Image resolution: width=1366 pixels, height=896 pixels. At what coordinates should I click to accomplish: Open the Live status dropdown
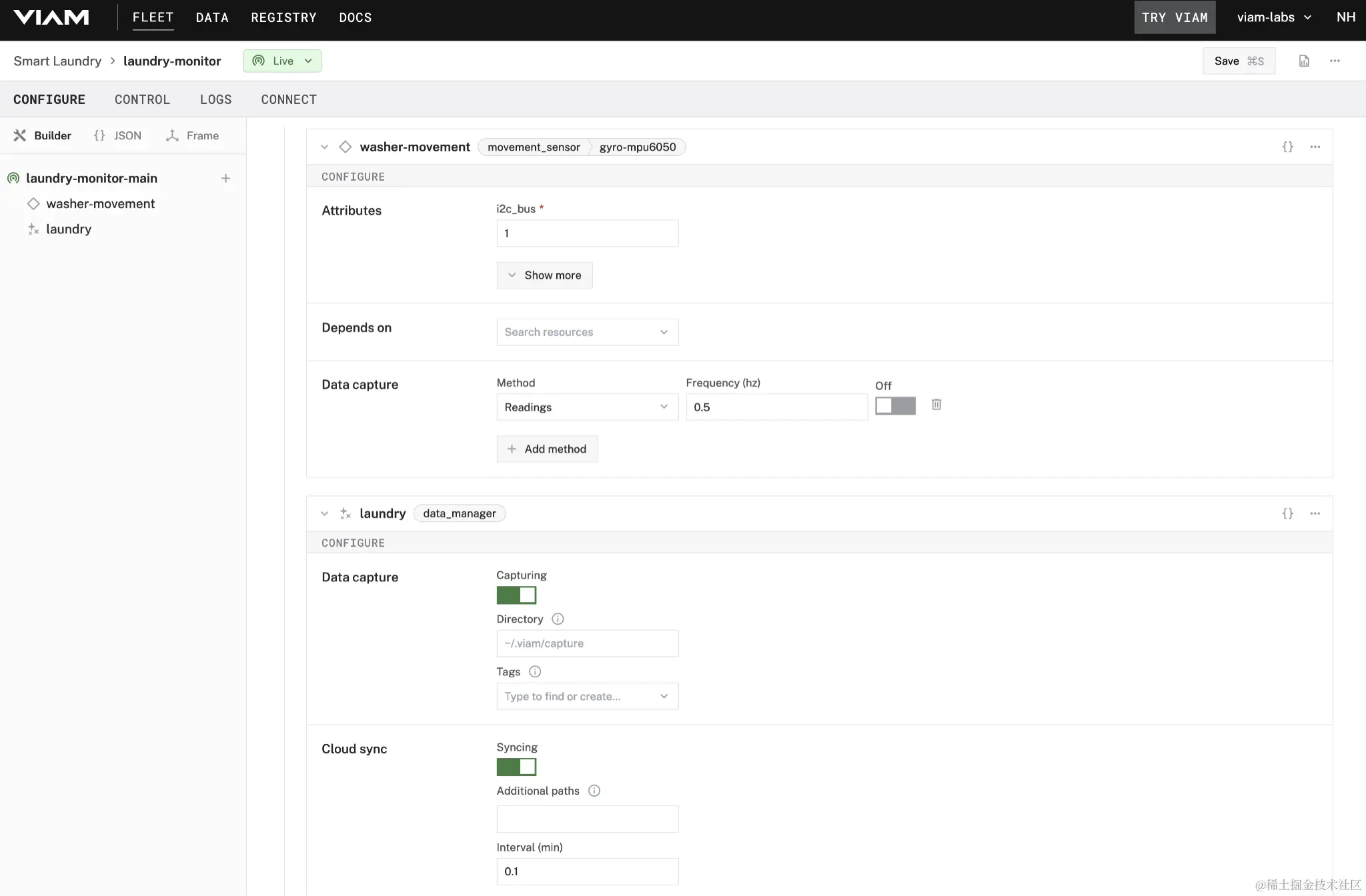[282, 61]
